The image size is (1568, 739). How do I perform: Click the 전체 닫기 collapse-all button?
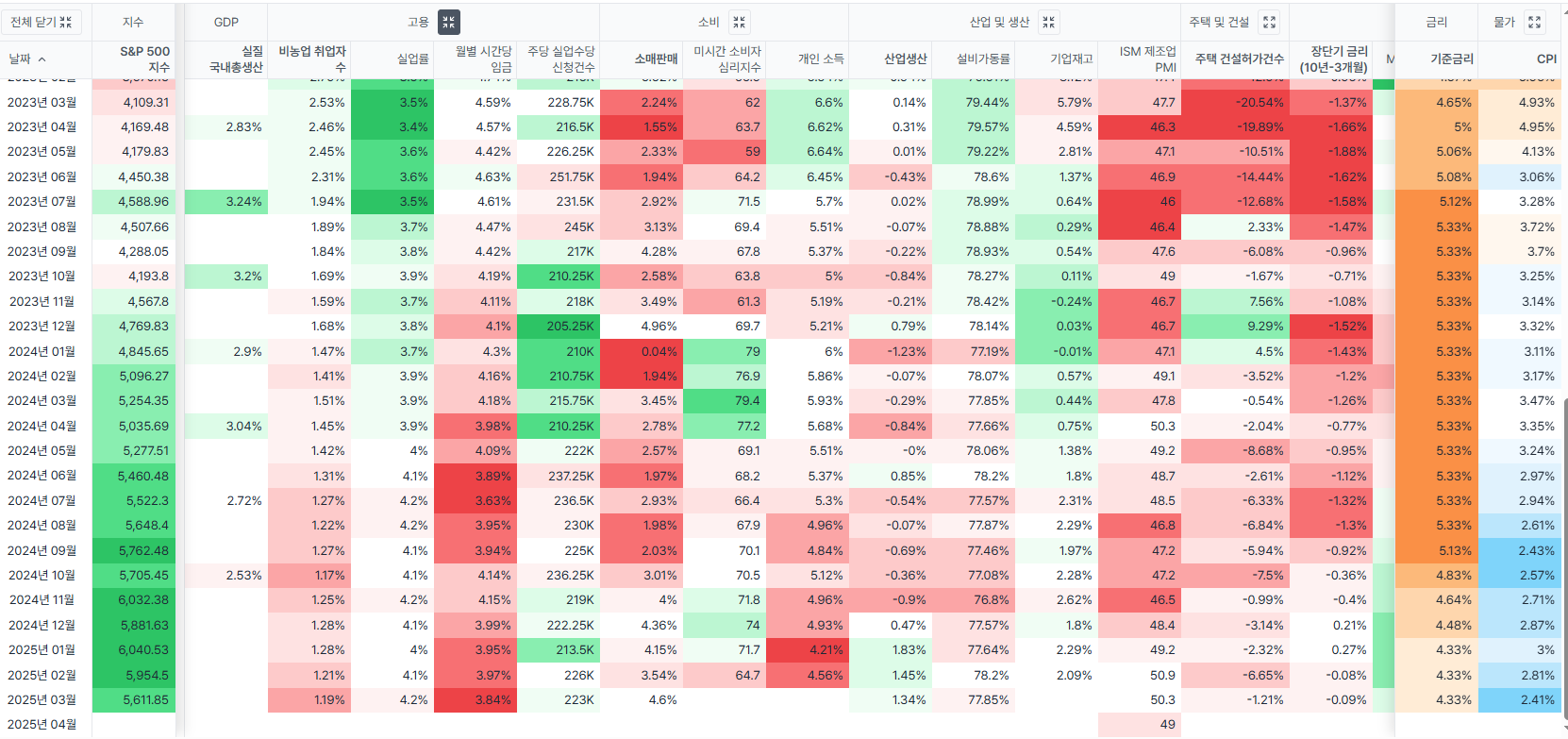point(42,22)
